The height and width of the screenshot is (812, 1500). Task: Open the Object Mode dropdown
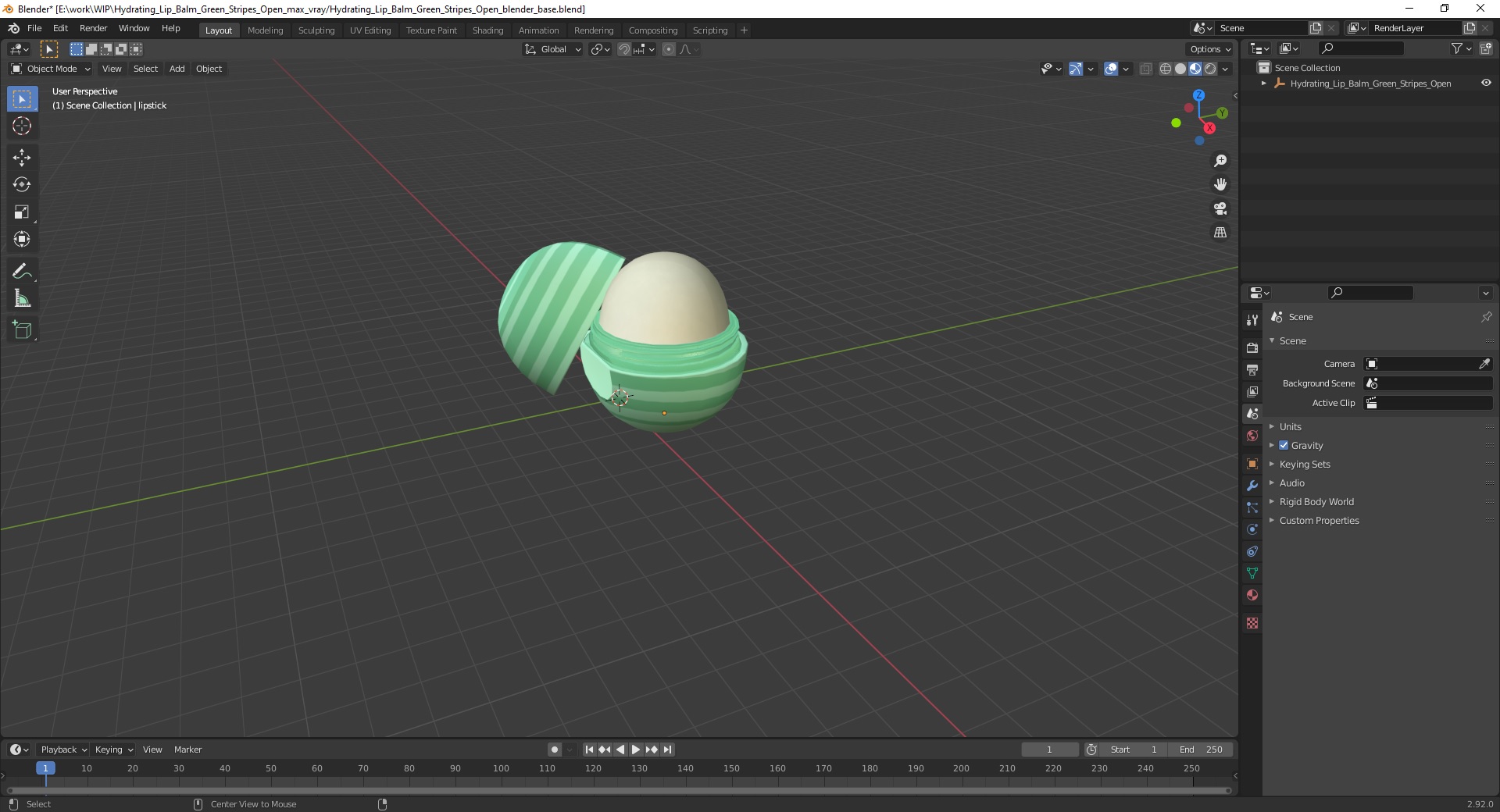(x=51, y=69)
